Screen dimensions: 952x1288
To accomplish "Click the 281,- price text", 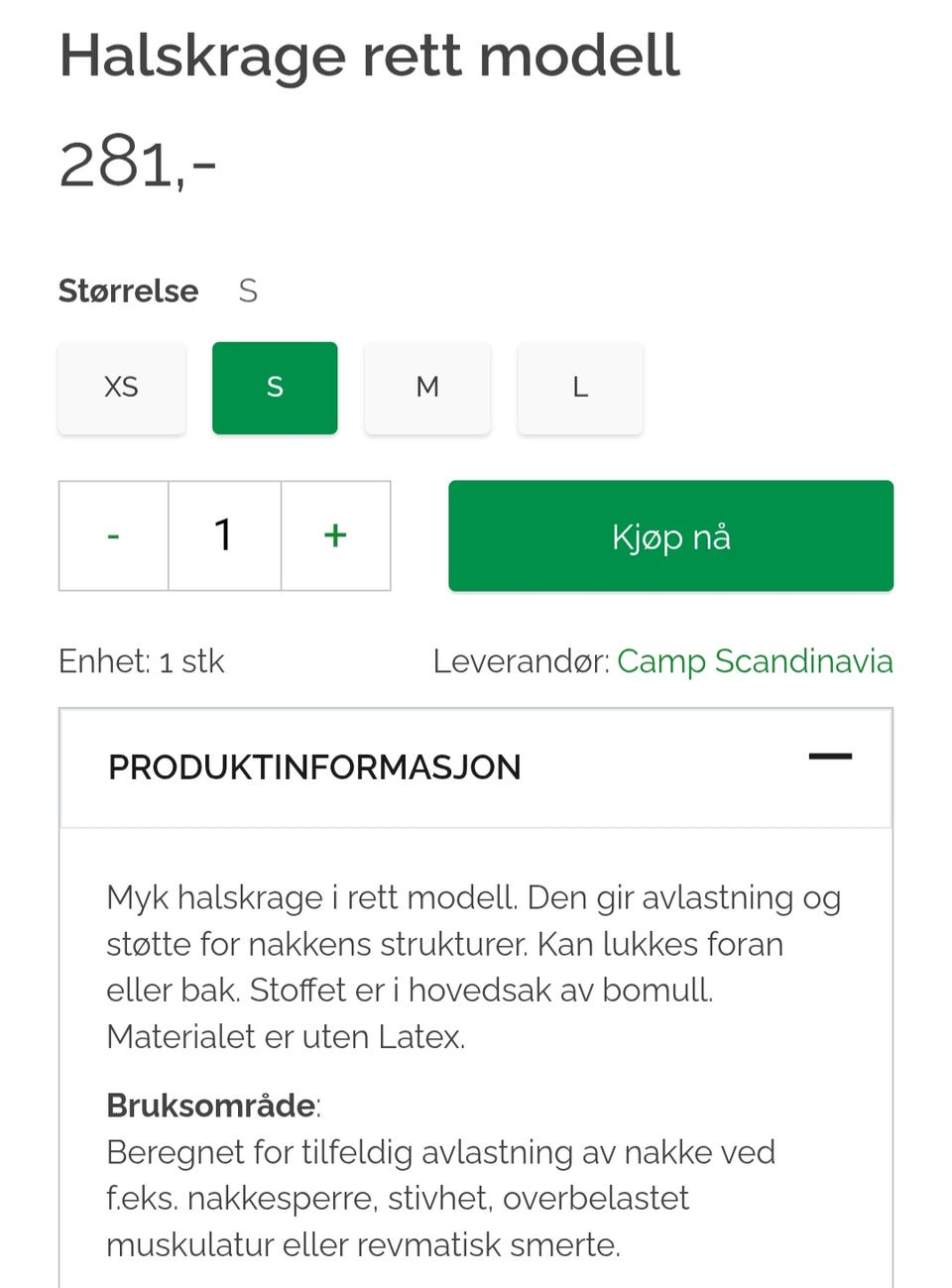I will click(138, 163).
